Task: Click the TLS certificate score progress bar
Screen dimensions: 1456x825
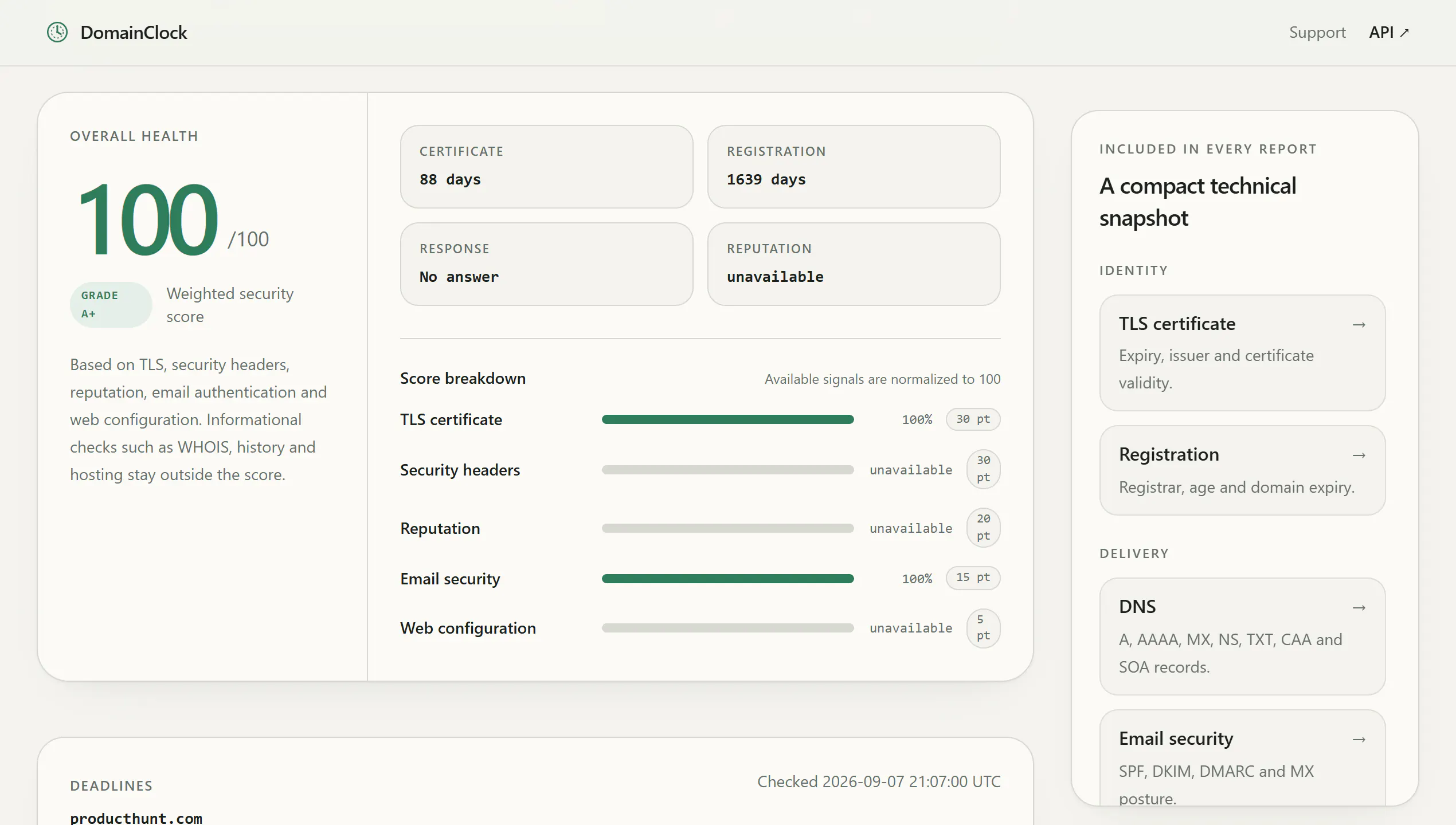Action: (x=727, y=419)
